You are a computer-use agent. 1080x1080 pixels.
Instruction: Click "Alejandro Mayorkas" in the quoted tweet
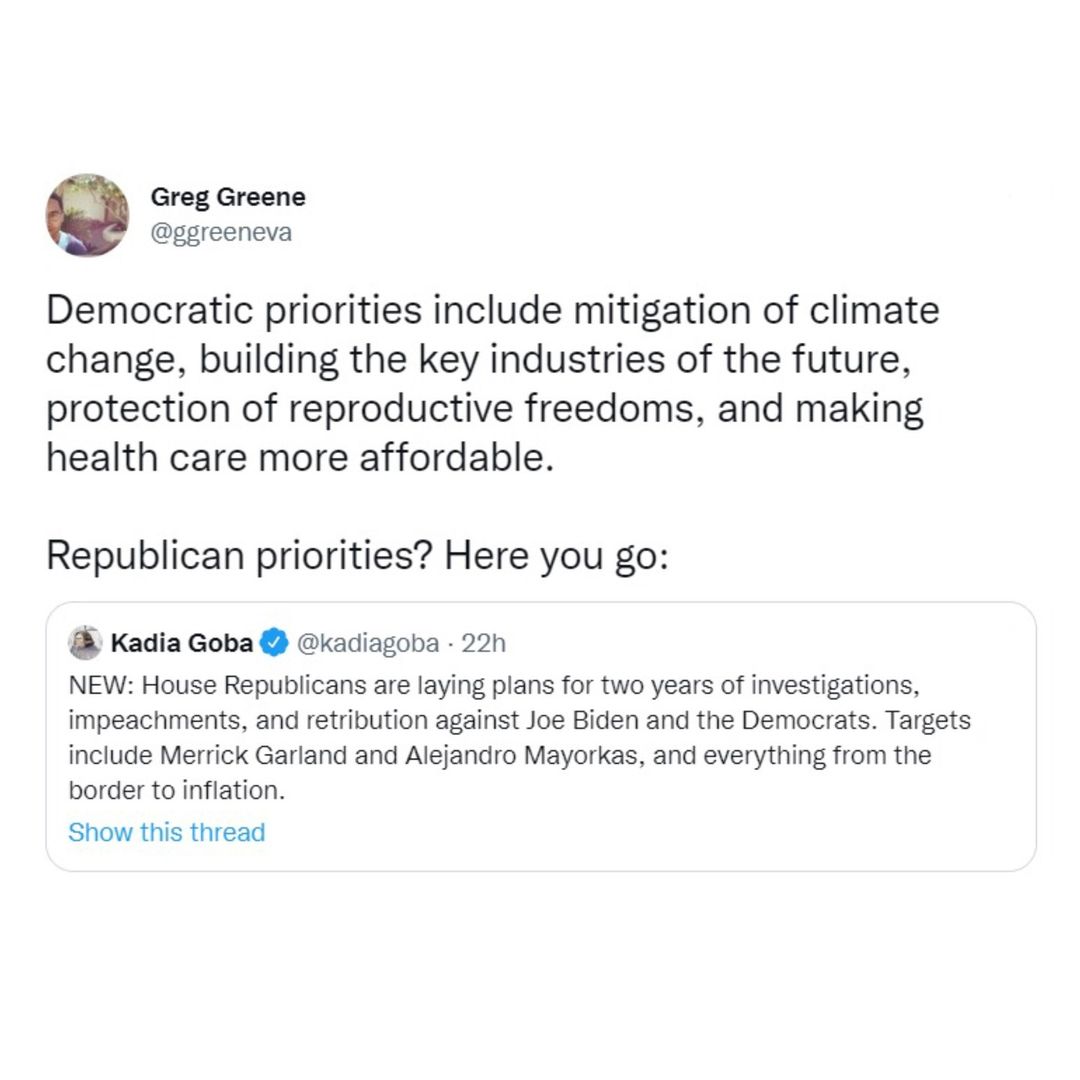[528, 754]
